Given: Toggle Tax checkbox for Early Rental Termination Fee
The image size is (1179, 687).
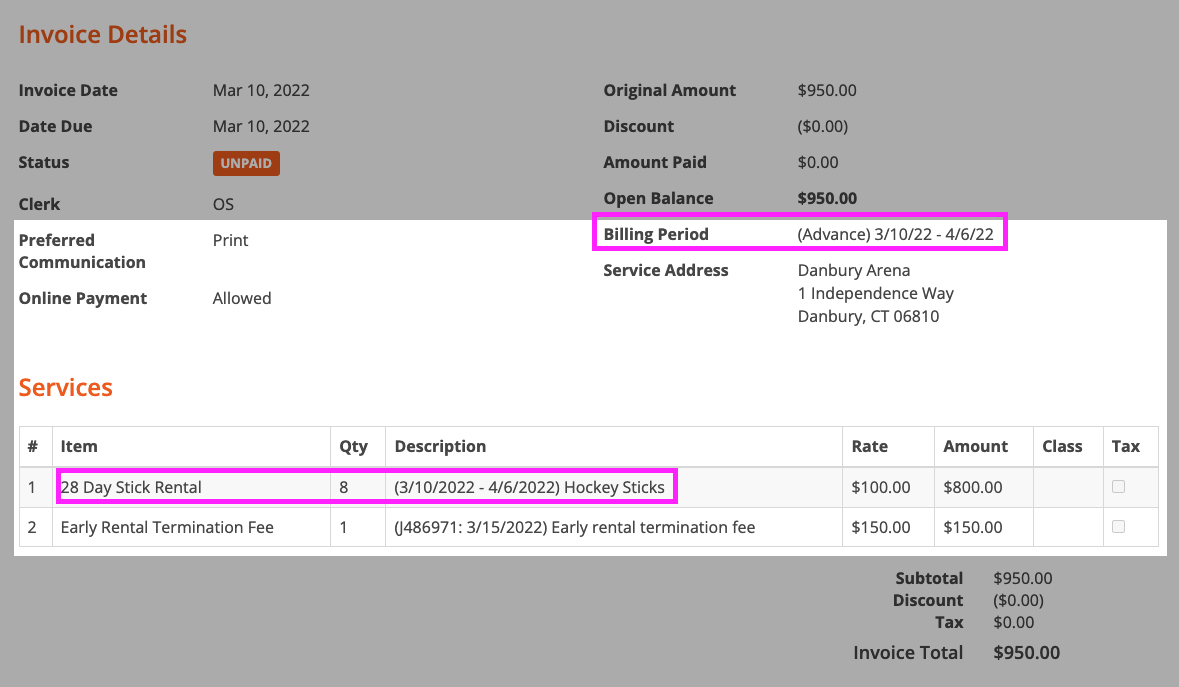Looking at the screenshot, I should [1118, 527].
